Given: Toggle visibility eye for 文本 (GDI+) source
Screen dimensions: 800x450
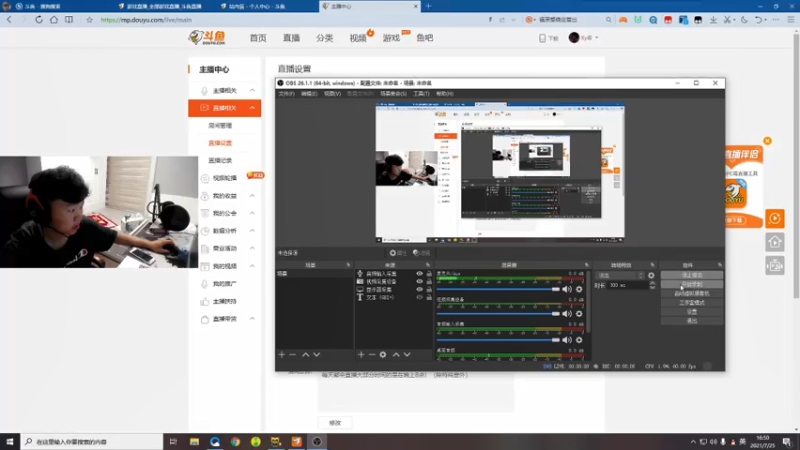Looking at the screenshot, I should pos(419,297).
